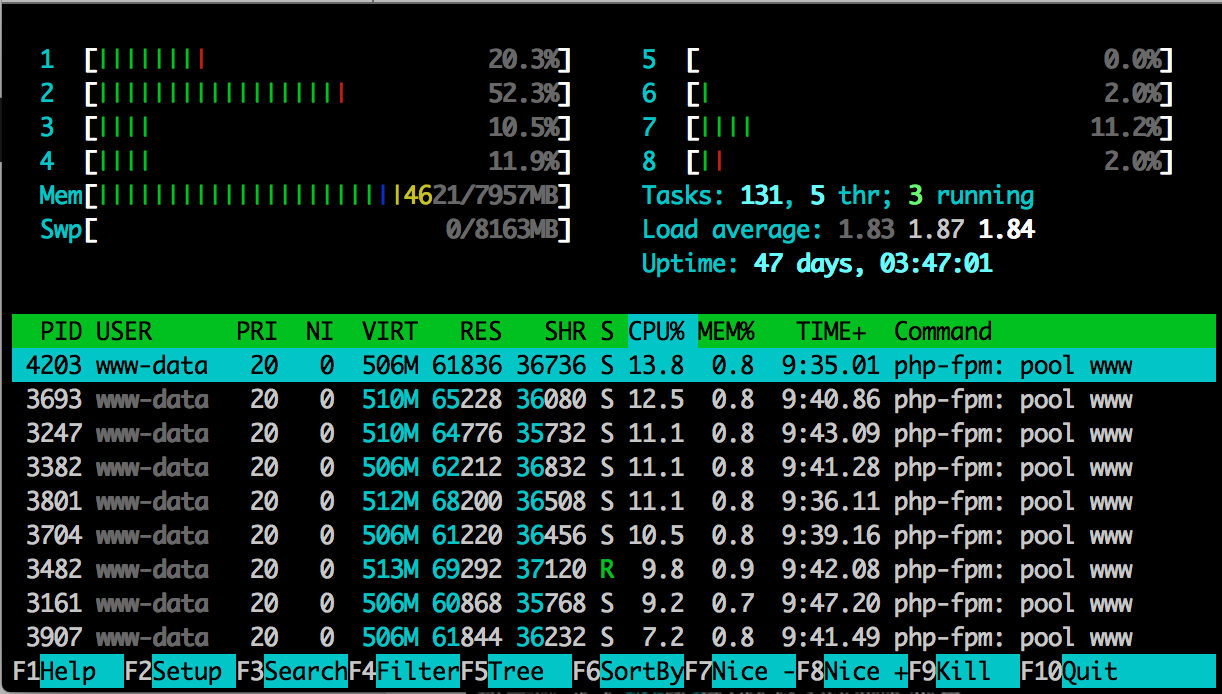Viewport: 1222px width, 694px height.
Task: Click the 9:35.01 TIME+ value
Action: (831, 366)
